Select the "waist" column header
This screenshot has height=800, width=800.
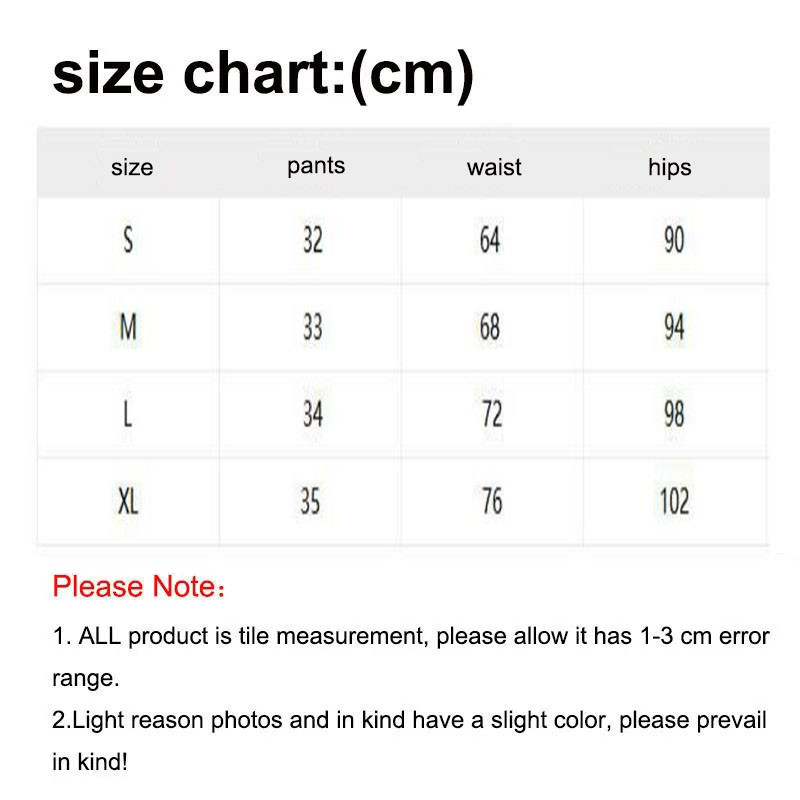coord(493,167)
